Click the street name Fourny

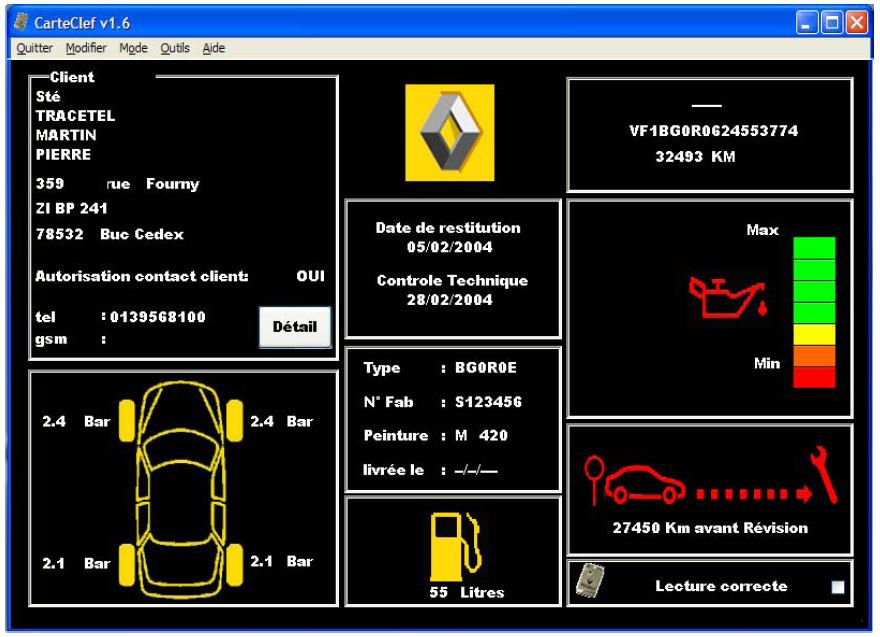[x=172, y=184]
